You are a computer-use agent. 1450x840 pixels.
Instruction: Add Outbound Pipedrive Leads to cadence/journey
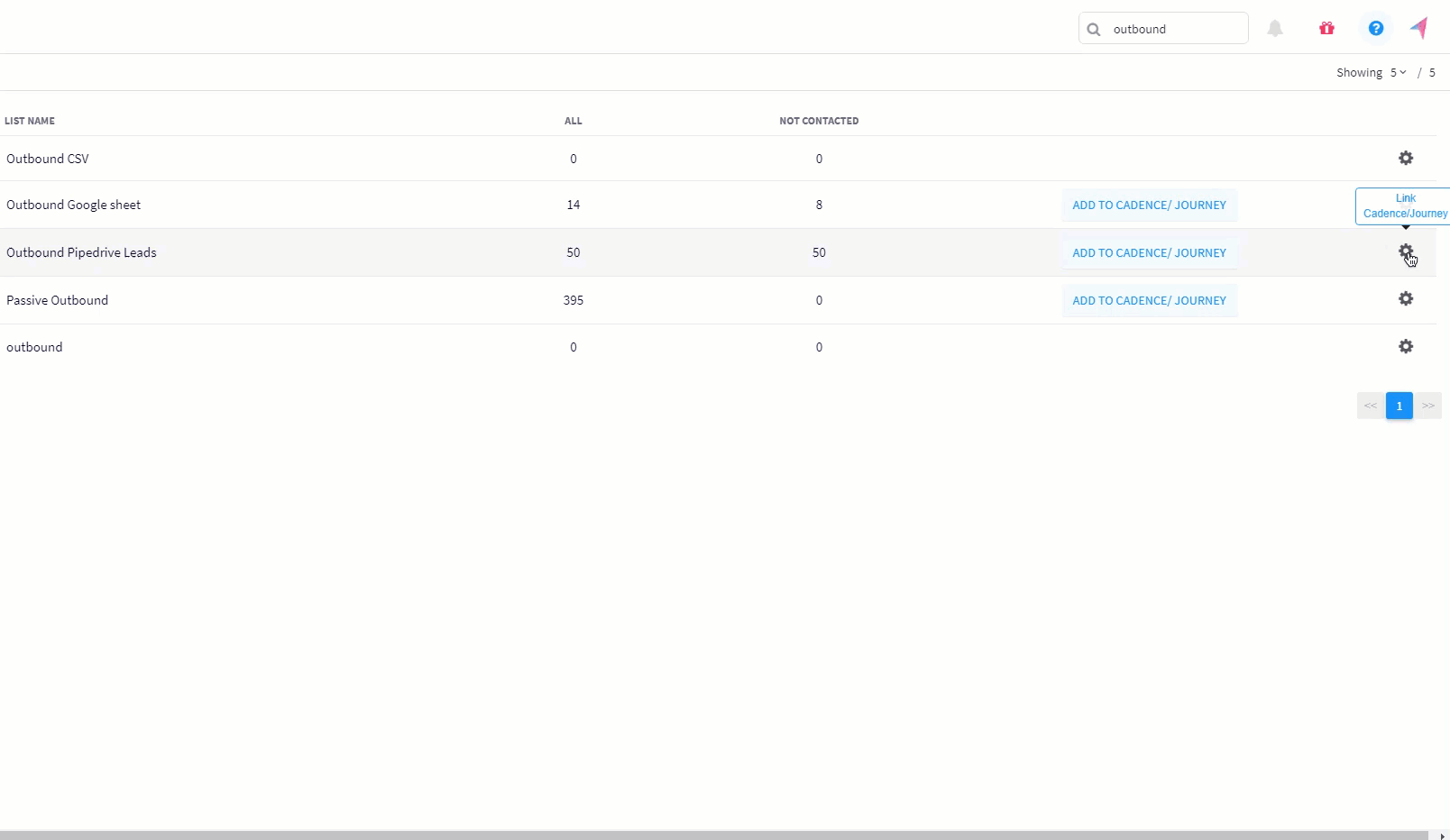pyautogui.click(x=1149, y=252)
